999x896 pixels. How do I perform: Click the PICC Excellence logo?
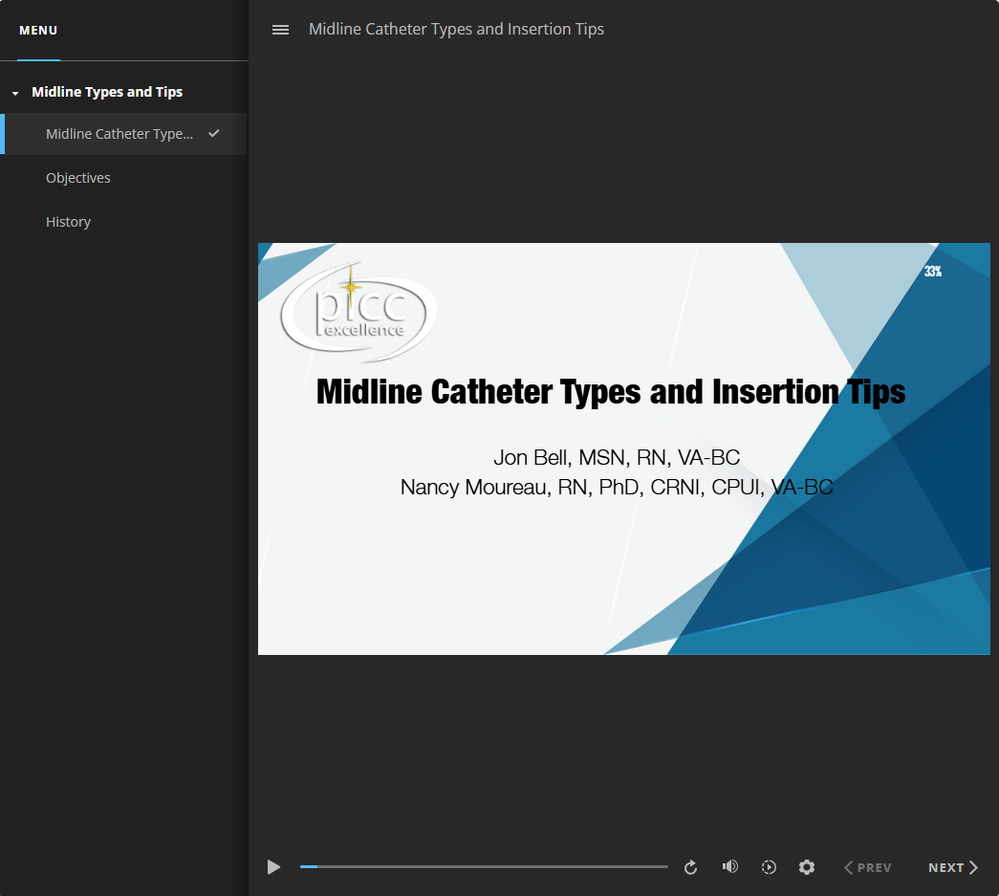tap(357, 312)
